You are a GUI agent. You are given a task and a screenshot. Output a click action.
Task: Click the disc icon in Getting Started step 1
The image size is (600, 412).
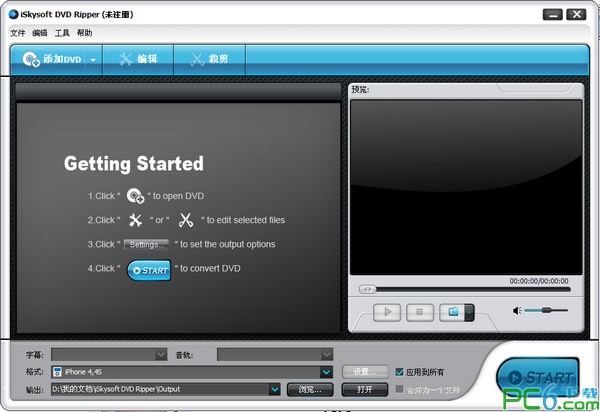135,196
